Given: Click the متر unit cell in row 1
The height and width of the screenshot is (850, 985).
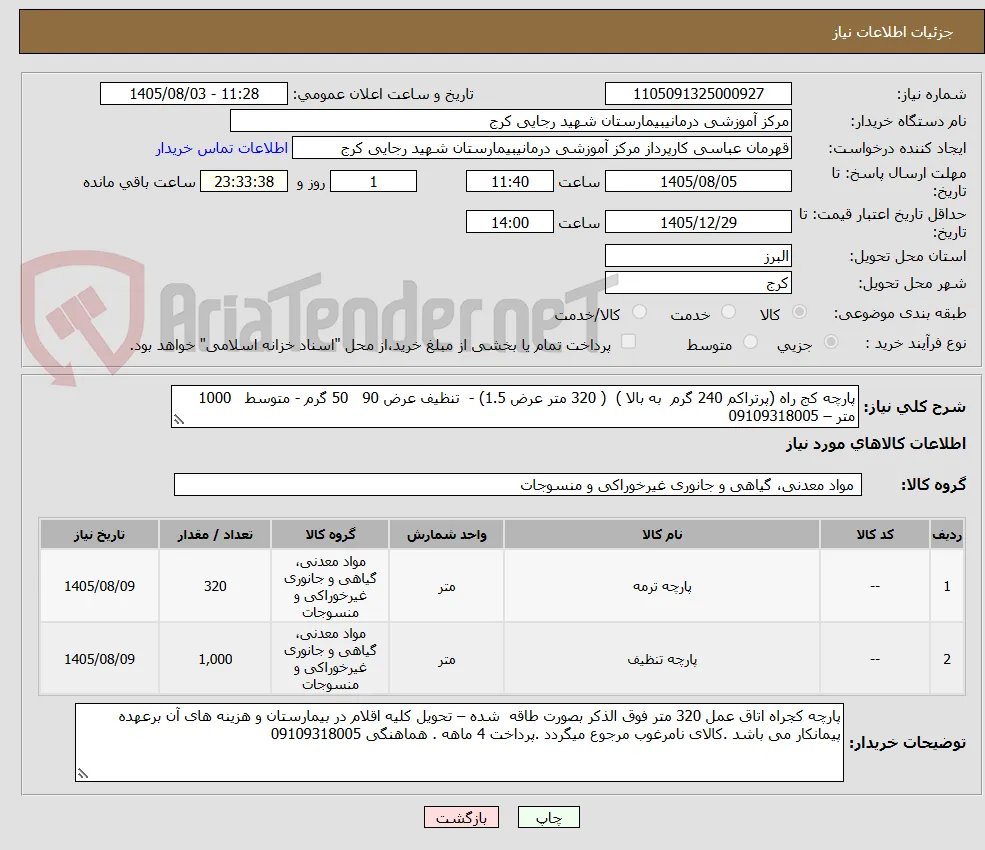Looking at the screenshot, I should coord(446,586).
